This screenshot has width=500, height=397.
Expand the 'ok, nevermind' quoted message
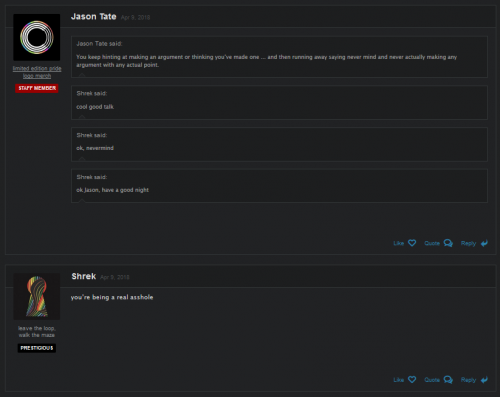279,144
